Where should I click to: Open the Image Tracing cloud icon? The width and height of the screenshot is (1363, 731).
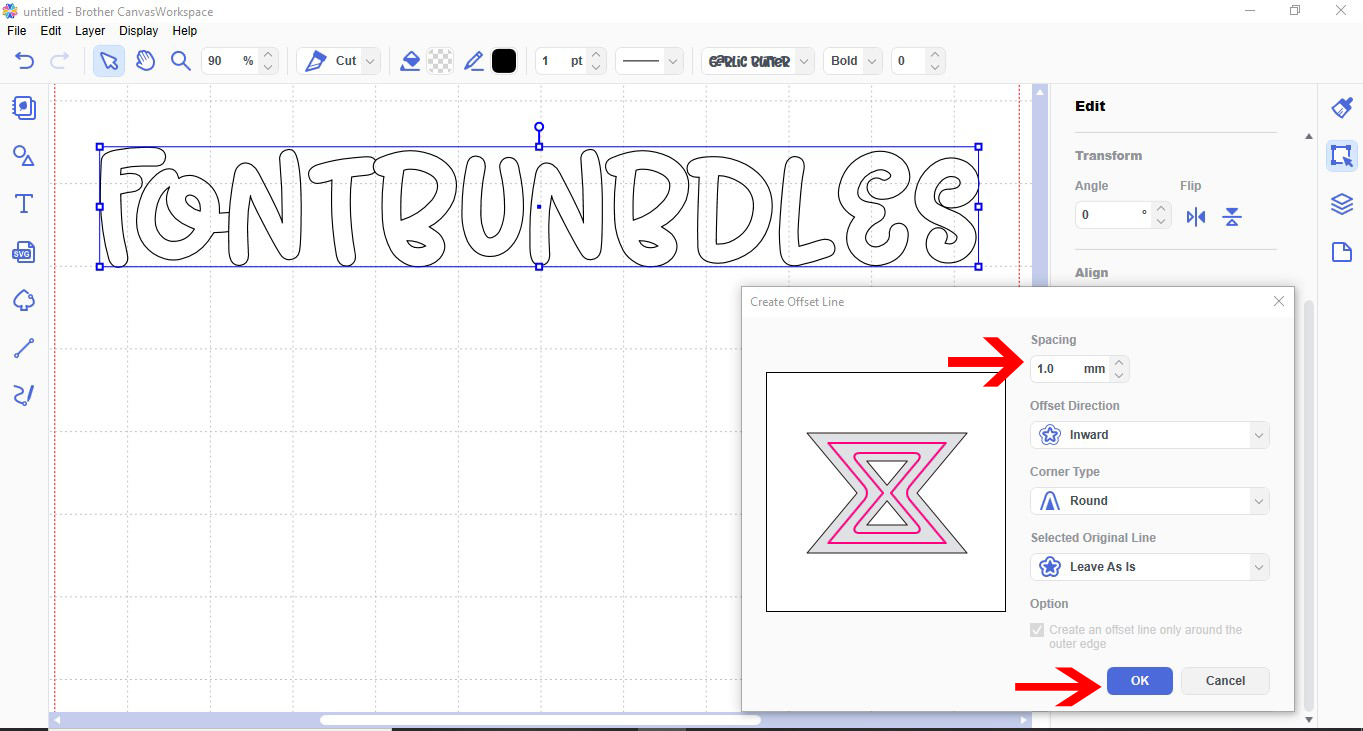[24, 300]
